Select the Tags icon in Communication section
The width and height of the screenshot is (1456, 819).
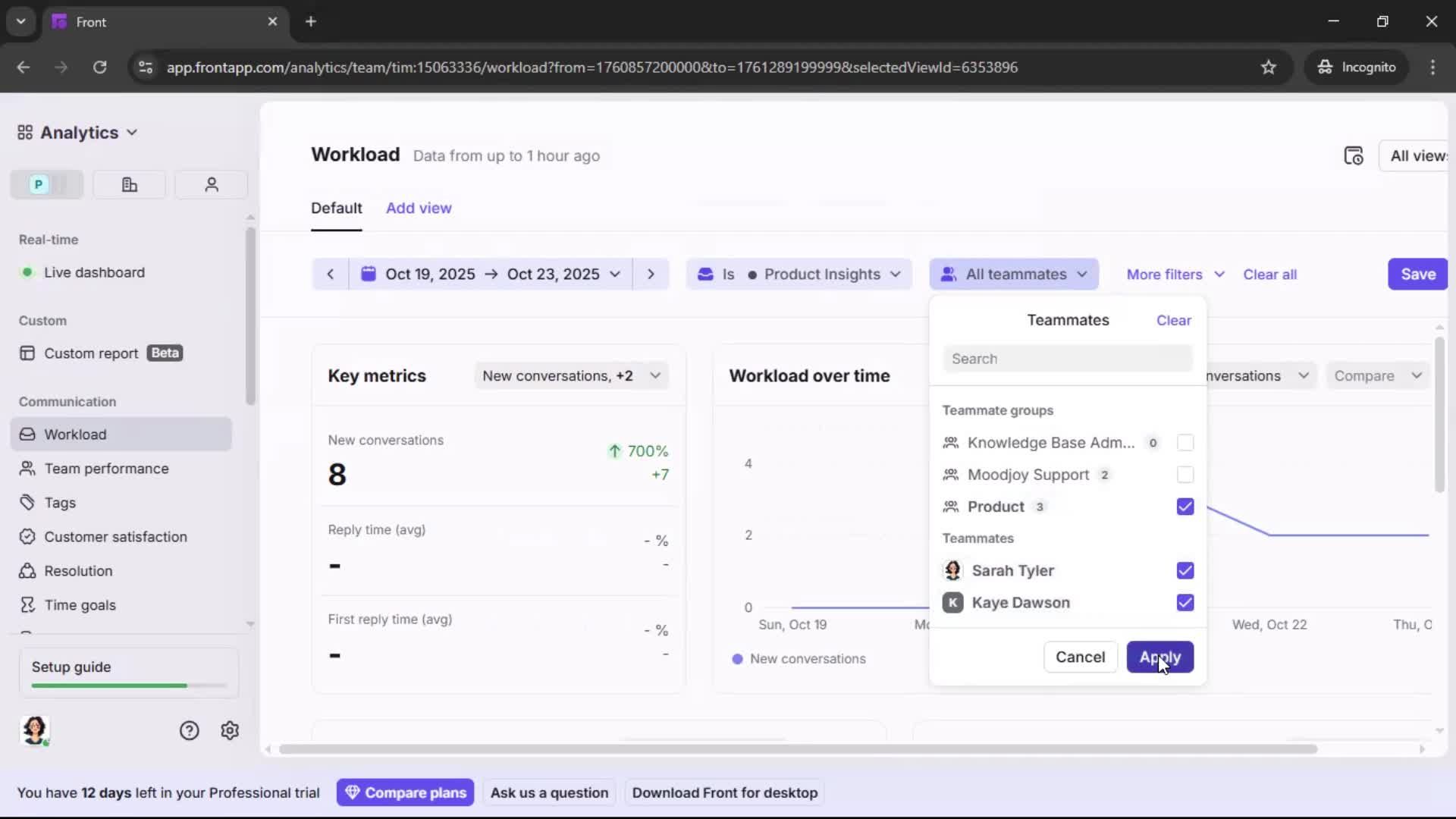pos(27,502)
